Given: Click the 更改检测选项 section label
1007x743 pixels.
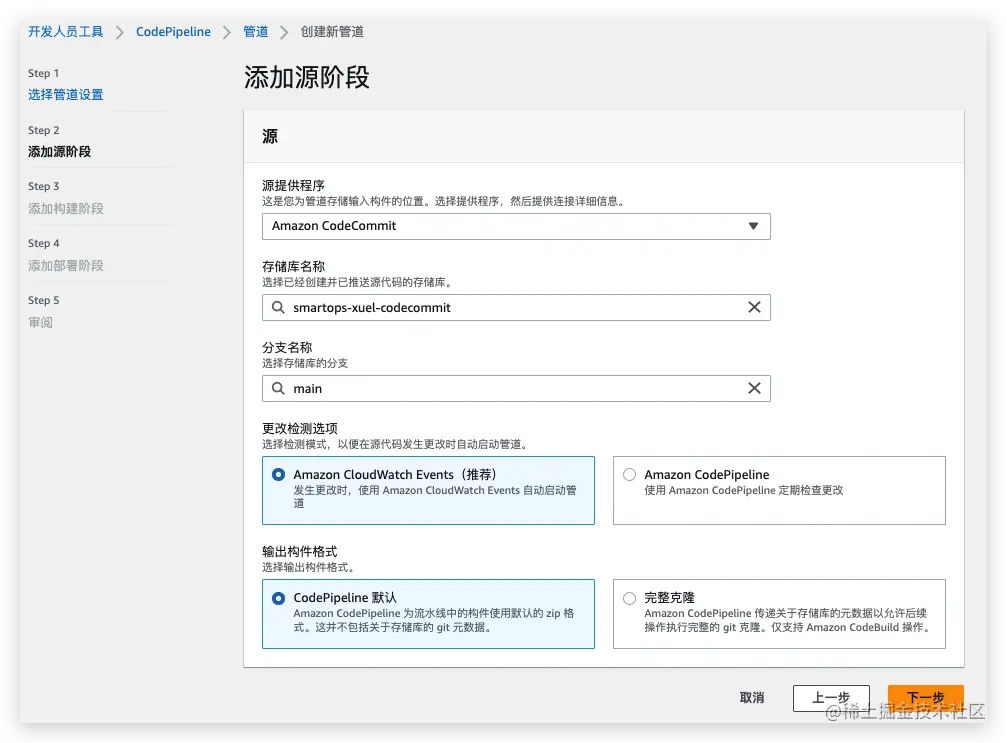Looking at the screenshot, I should click(x=300, y=428).
